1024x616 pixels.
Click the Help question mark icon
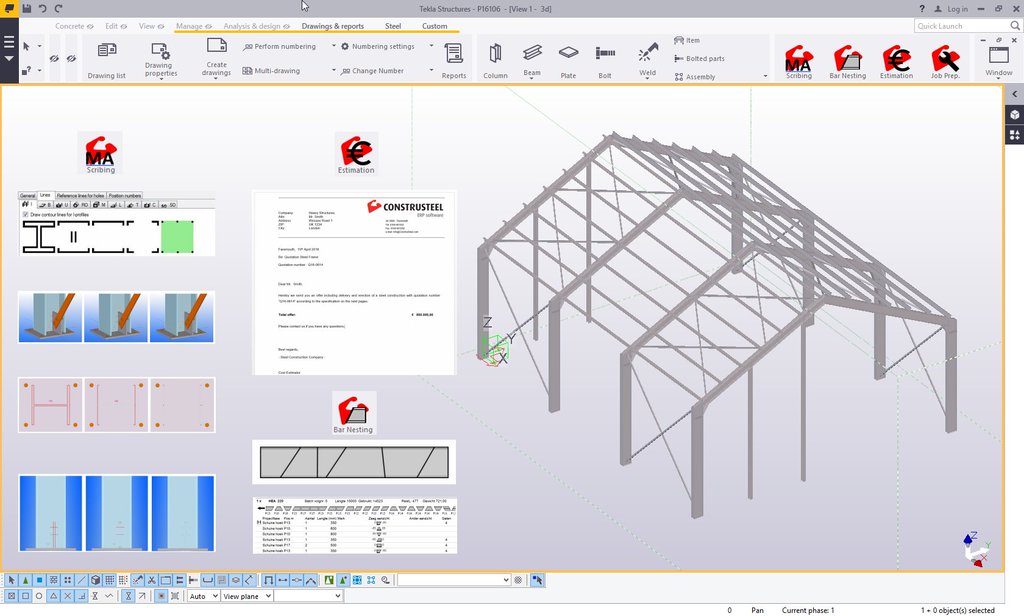[921, 8]
